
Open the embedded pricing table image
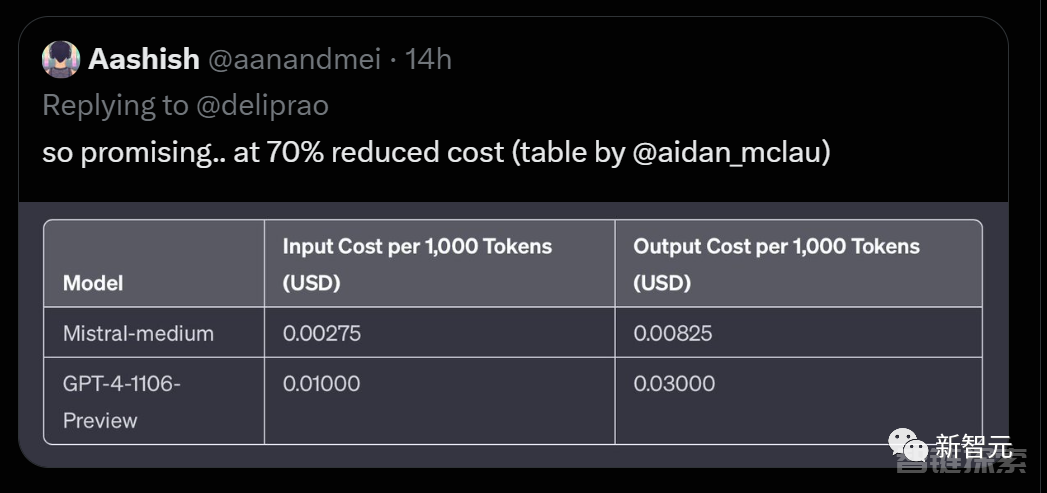click(513, 332)
